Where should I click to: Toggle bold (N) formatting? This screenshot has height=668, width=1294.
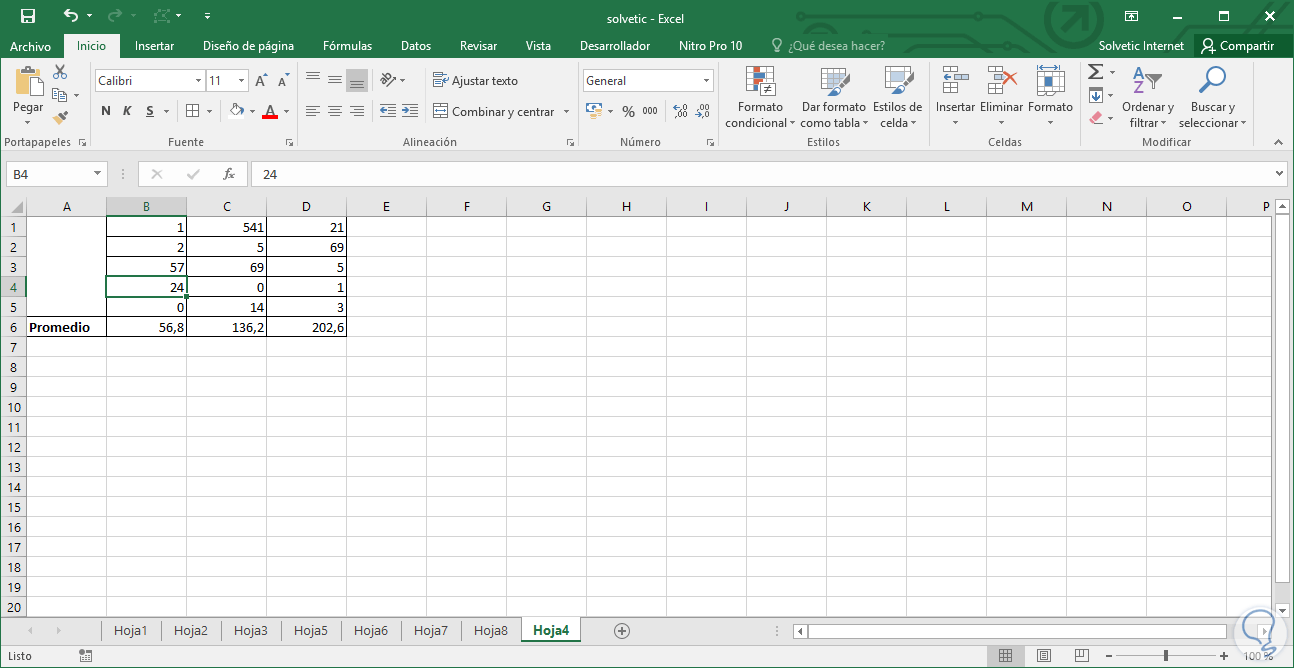[x=106, y=111]
